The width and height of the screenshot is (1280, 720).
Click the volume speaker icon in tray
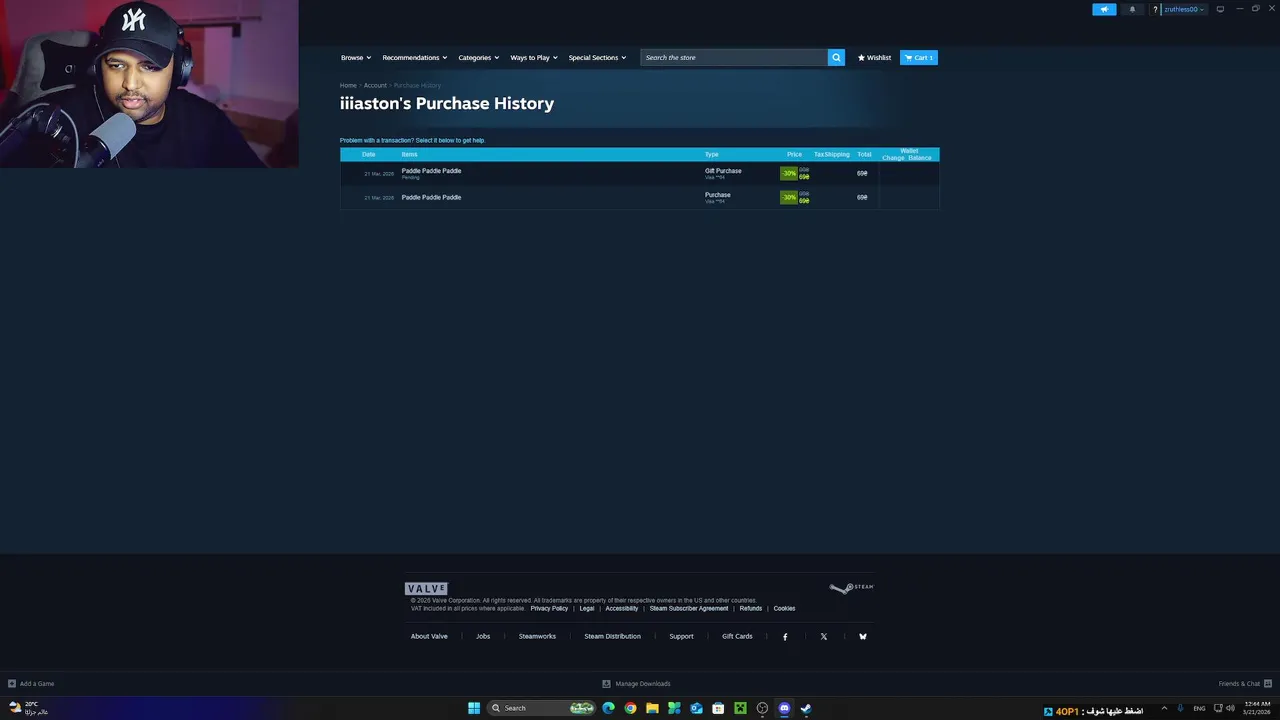[x=1231, y=708]
